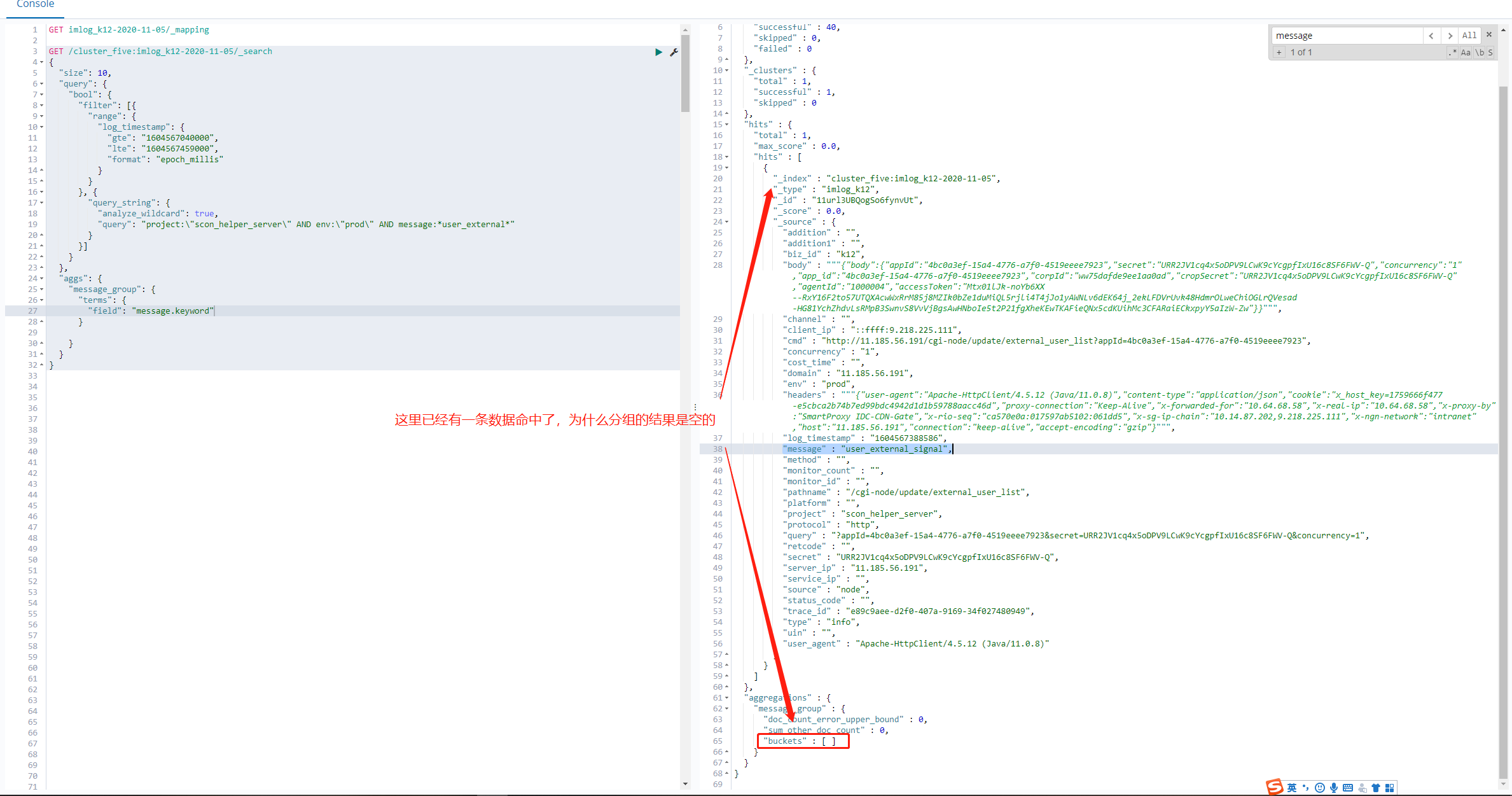Click the "lte": "1604567459000" line
The width and height of the screenshot is (1512, 796).
pyautogui.click(x=163, y=149)
